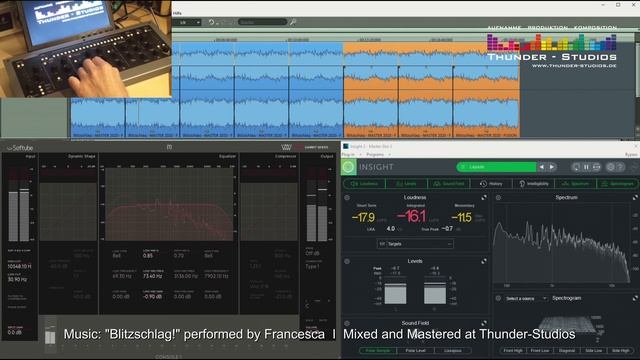This screenshot has height=360, width=640.
Task: Click the Bypass button in Insight window
Action: (x=631, y=155)
